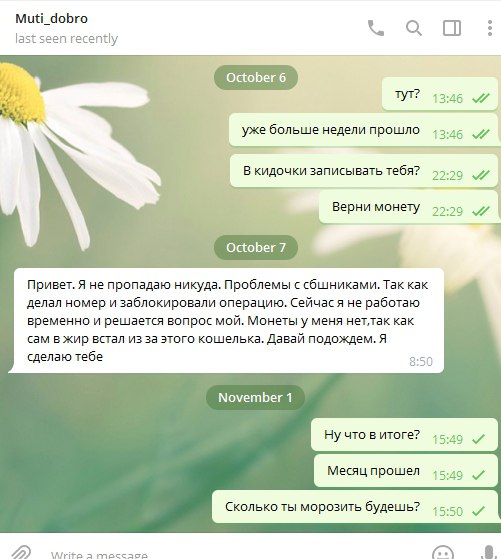
Task: Open the three-dot more options menu
Action: tap(490, 28)
